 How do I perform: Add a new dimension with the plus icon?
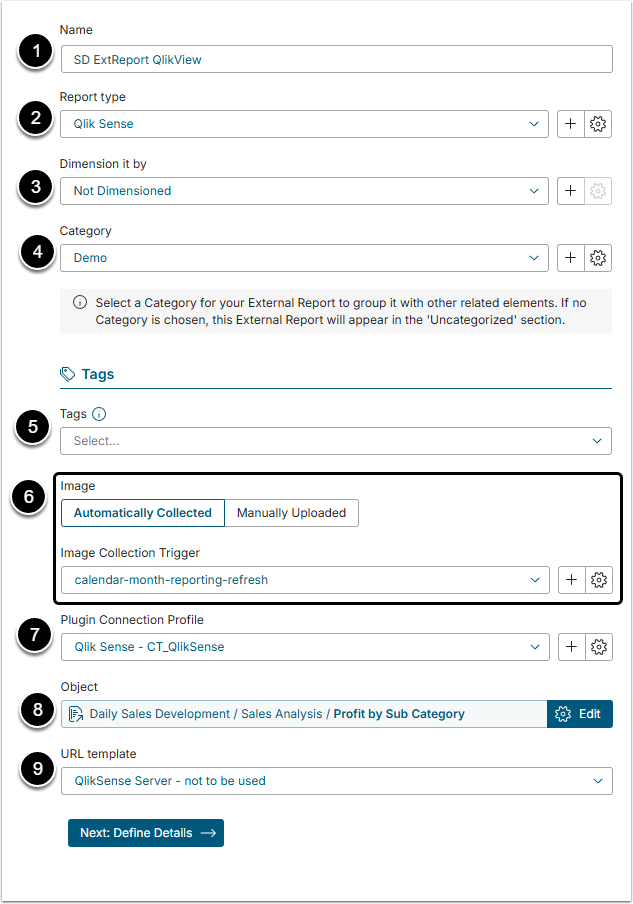[x=570, y=191]
